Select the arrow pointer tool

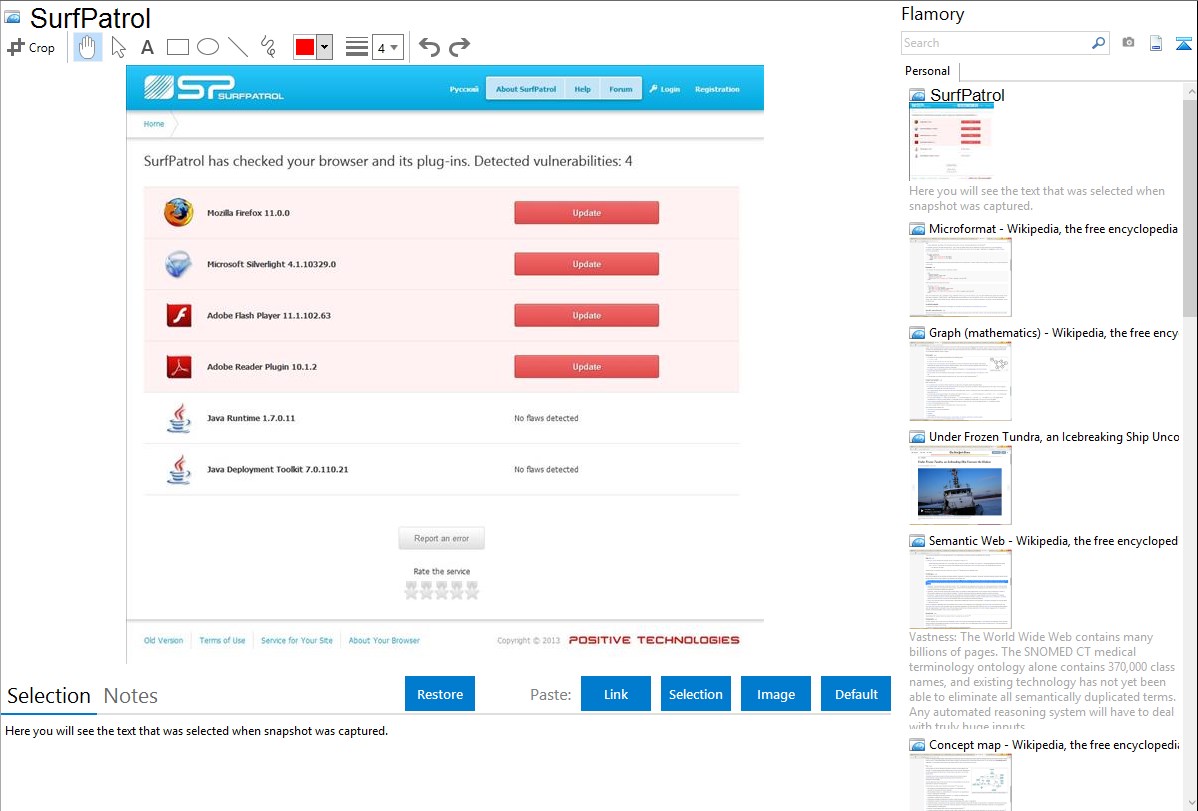tap(118, 47)
